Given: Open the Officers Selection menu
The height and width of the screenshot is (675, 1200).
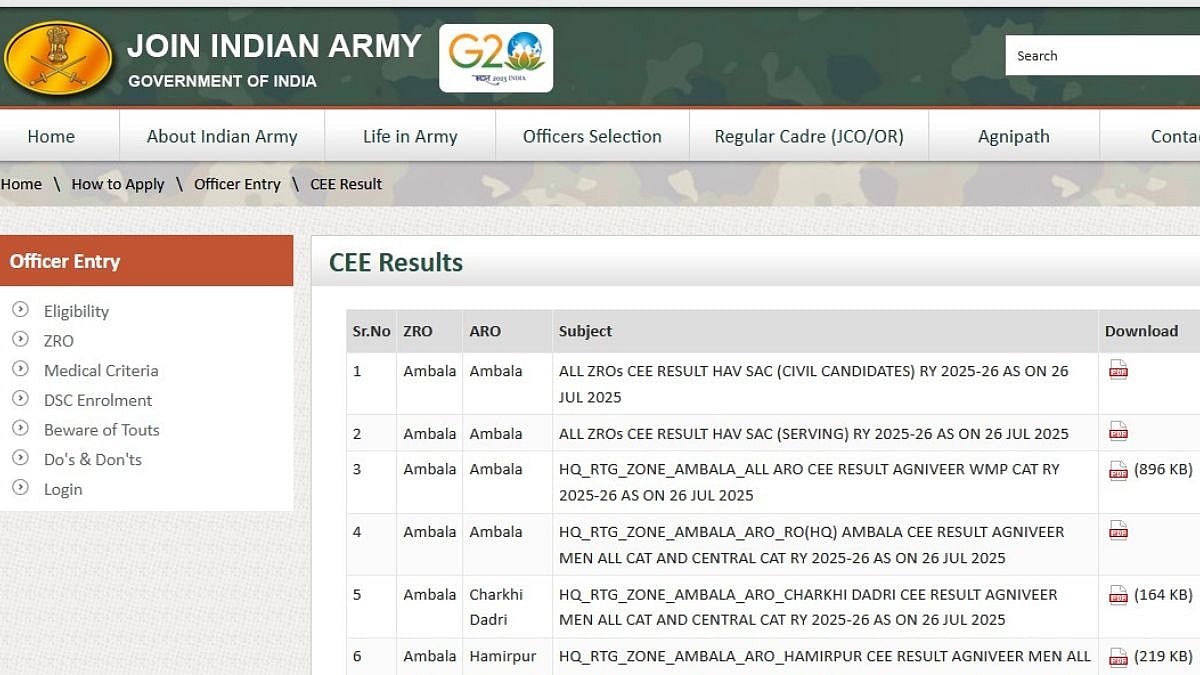Looking at the screenshot, I should pos(592,136).
